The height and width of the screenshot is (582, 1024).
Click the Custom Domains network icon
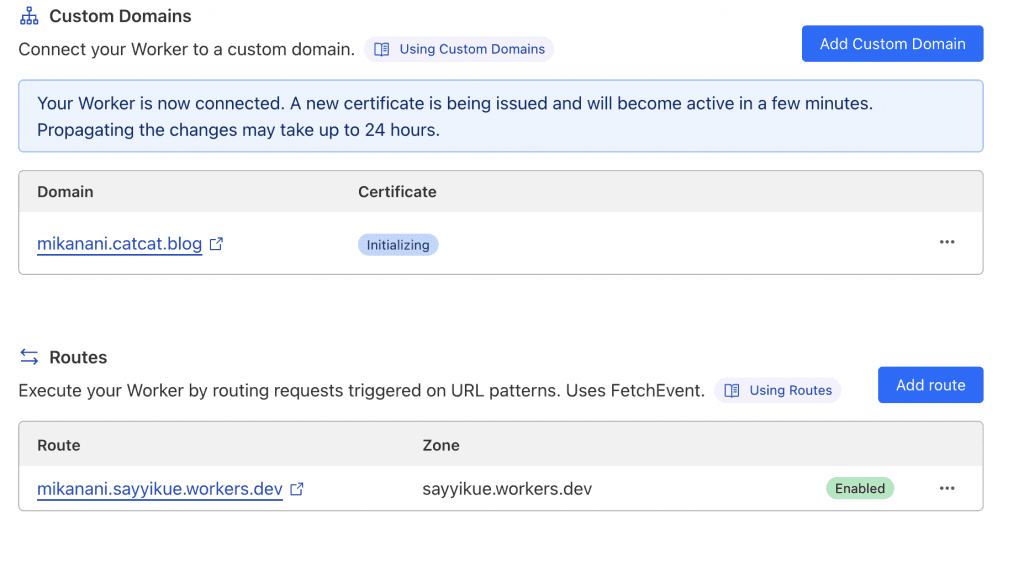29,16
